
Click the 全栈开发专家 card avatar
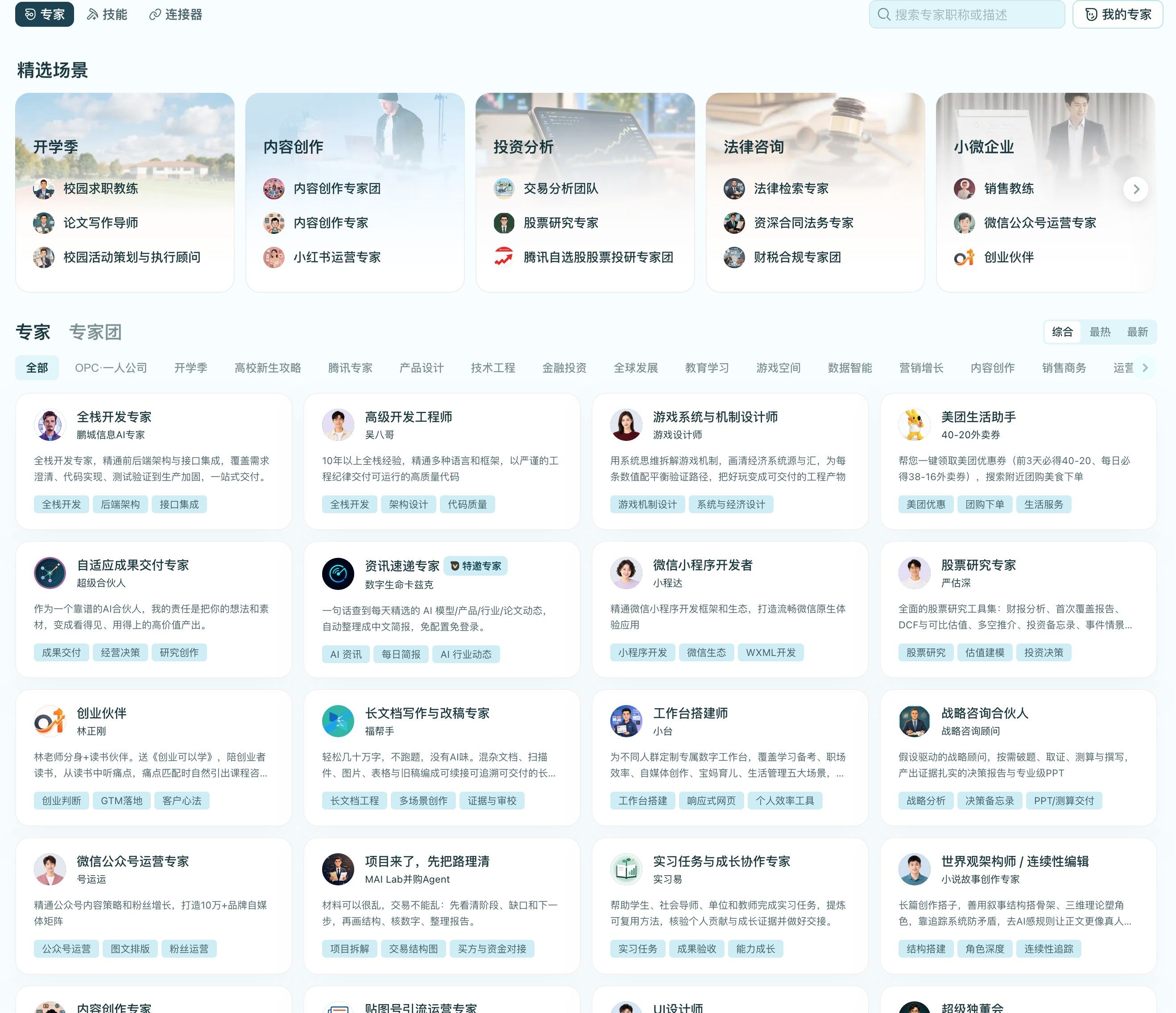click(x=50, y=425)
